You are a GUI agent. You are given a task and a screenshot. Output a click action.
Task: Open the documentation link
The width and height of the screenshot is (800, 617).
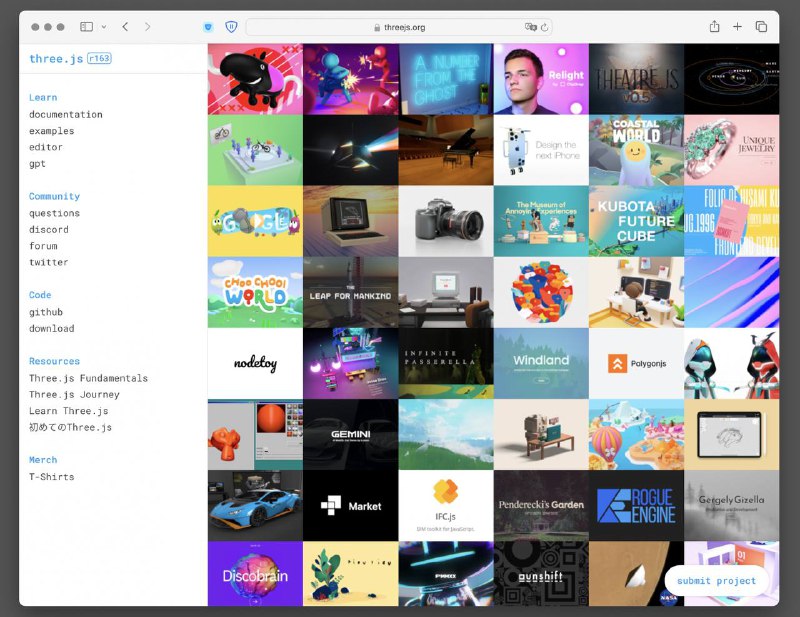point(66,114)
